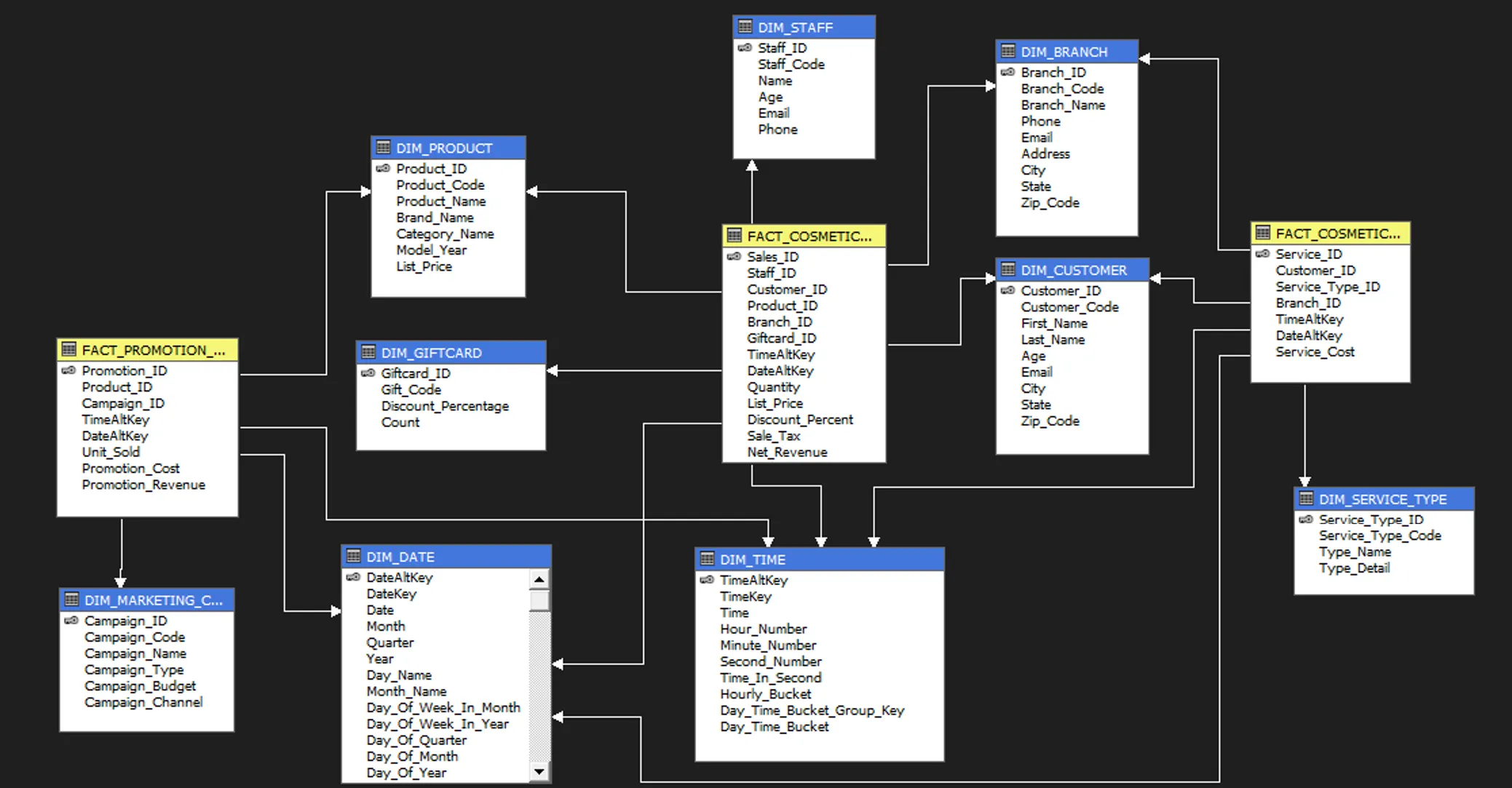Select the Minute_Number column in DIM_TIME
1512x788 pixels.
click(x=768, y=645)
